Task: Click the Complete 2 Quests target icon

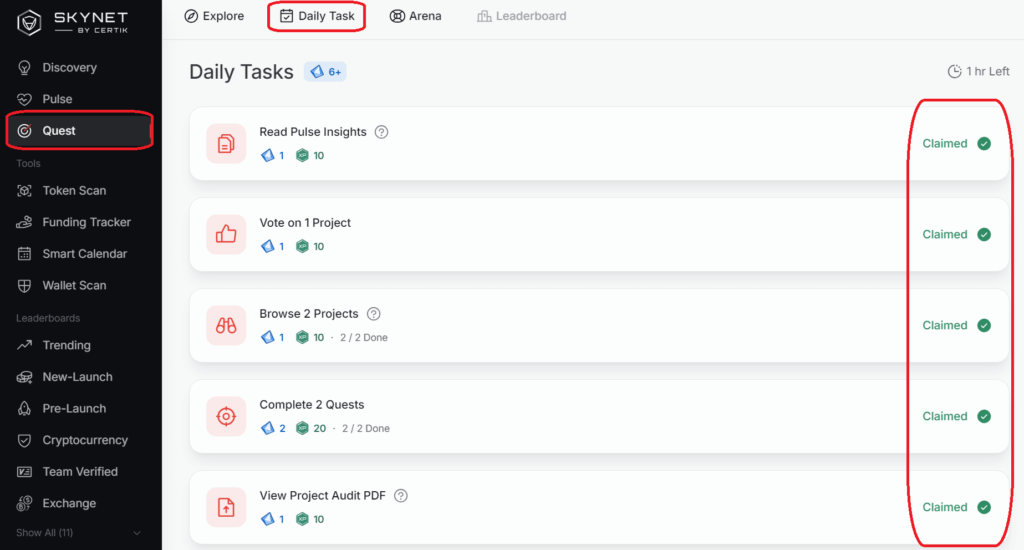Action: [226, 416]
